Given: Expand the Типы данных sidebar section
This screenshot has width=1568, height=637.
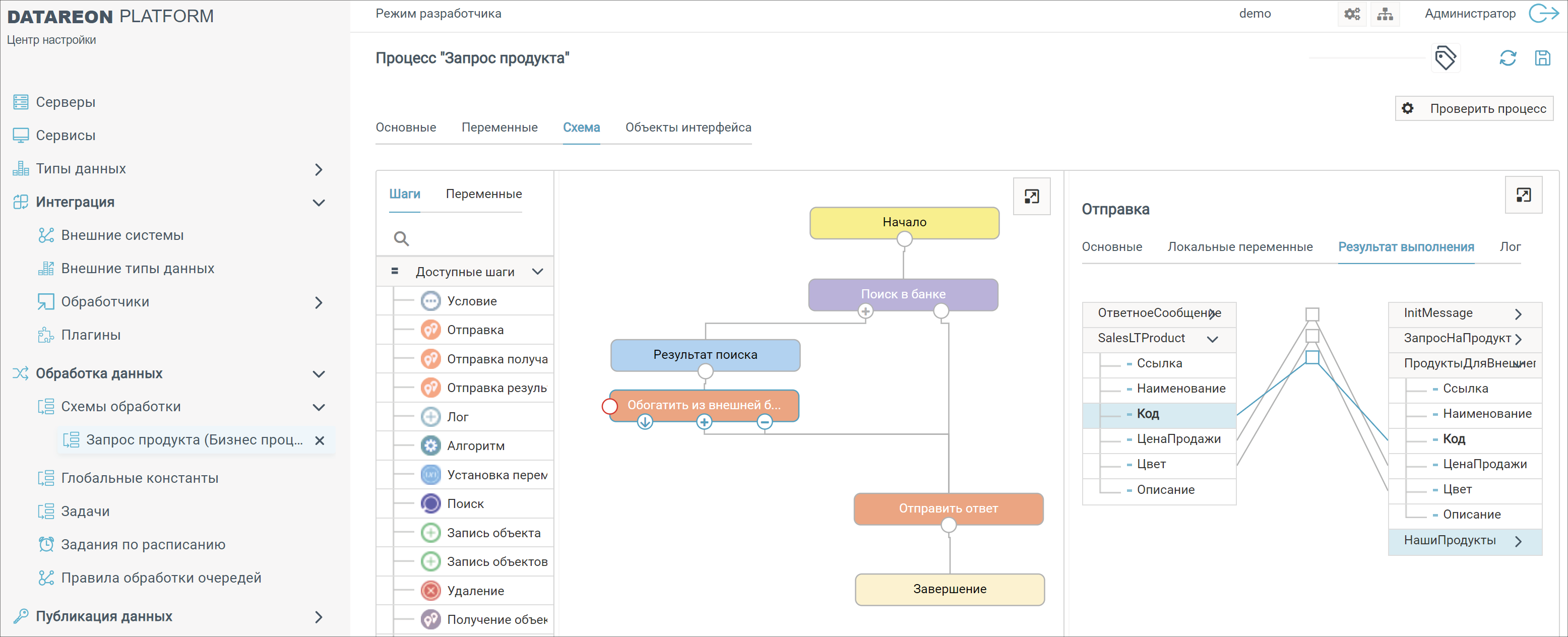Looking at the screenshot, I should click(x=319, y=169).
